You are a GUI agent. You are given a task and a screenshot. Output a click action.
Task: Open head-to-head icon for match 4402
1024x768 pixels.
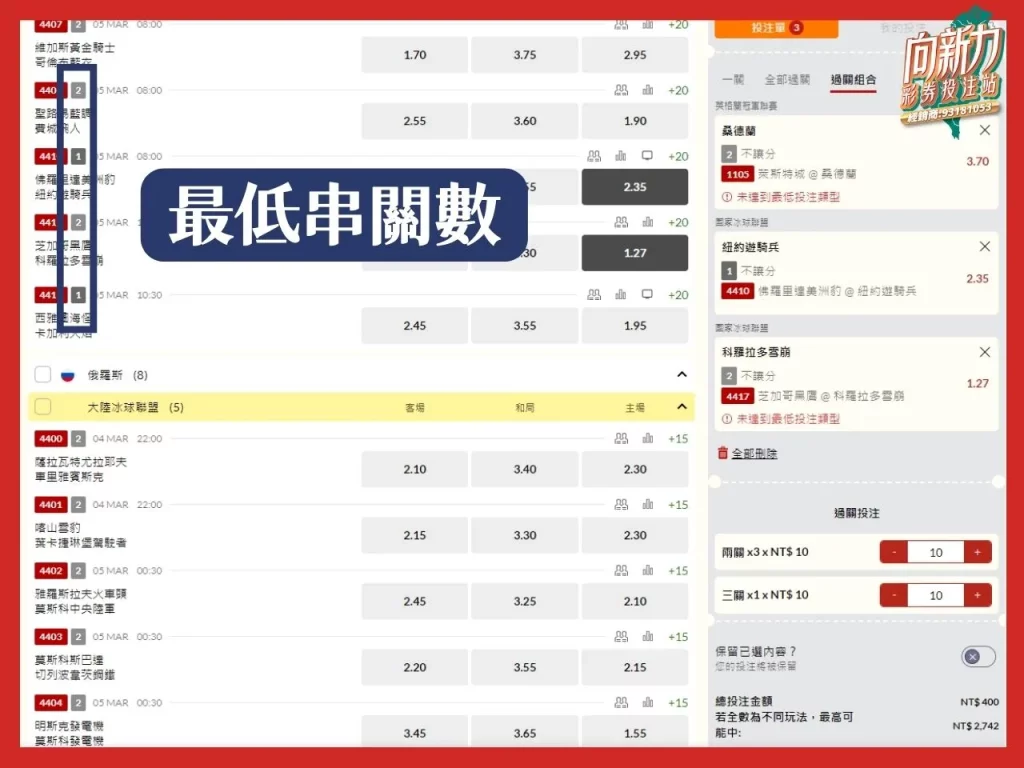pos(621,571)
